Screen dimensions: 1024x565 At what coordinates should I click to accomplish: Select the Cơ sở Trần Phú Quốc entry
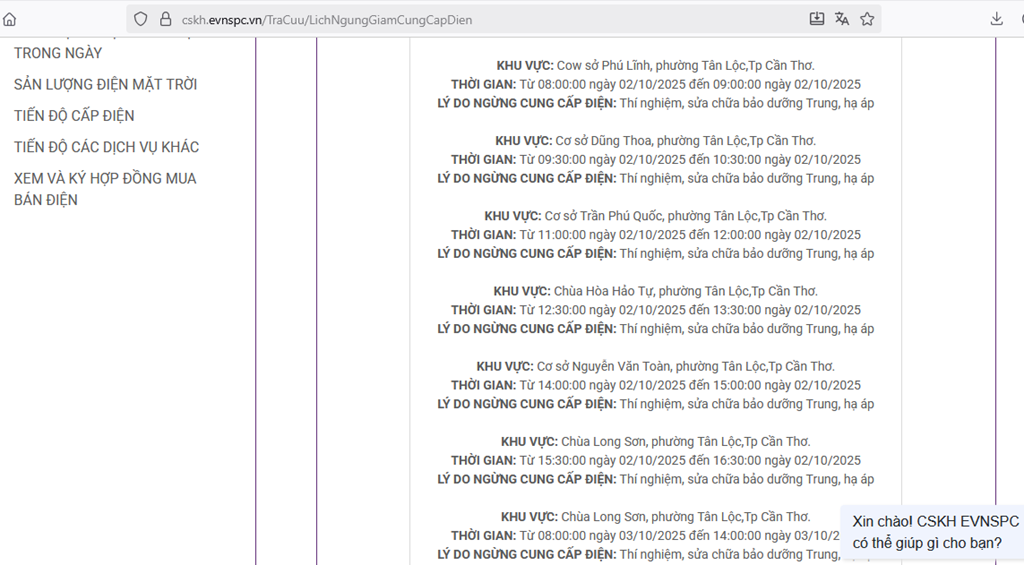(x=655, y=216)
